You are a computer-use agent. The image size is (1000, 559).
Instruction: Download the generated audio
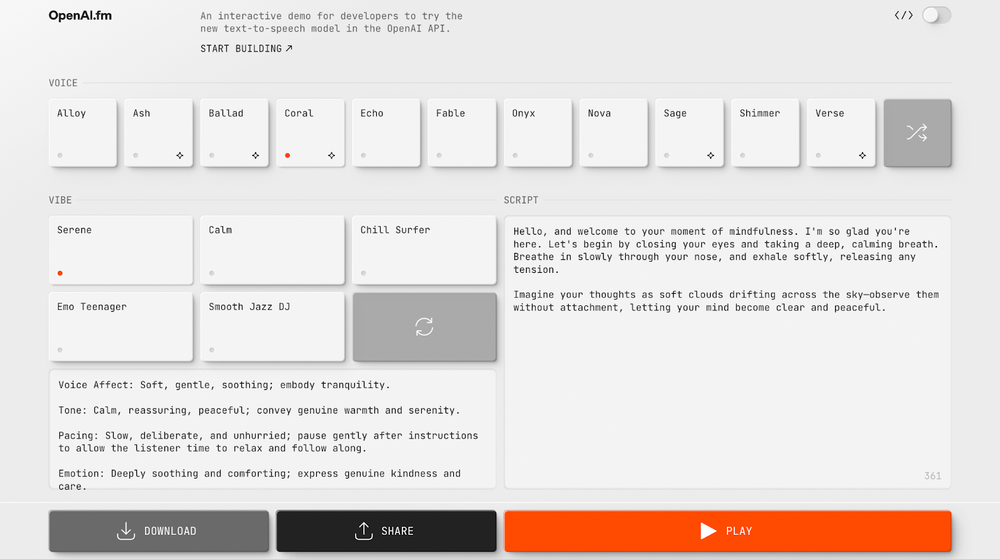tap(159, 531)
